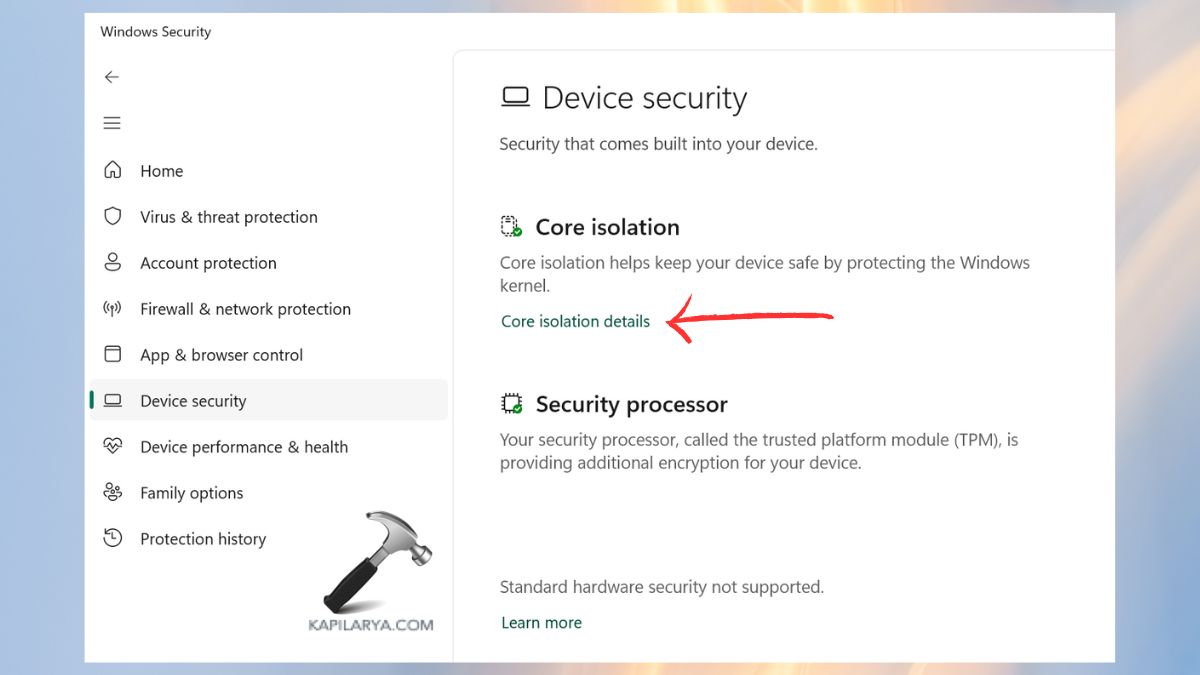
Task: Click the Device security laptop icon
Action: pos(113,400)
